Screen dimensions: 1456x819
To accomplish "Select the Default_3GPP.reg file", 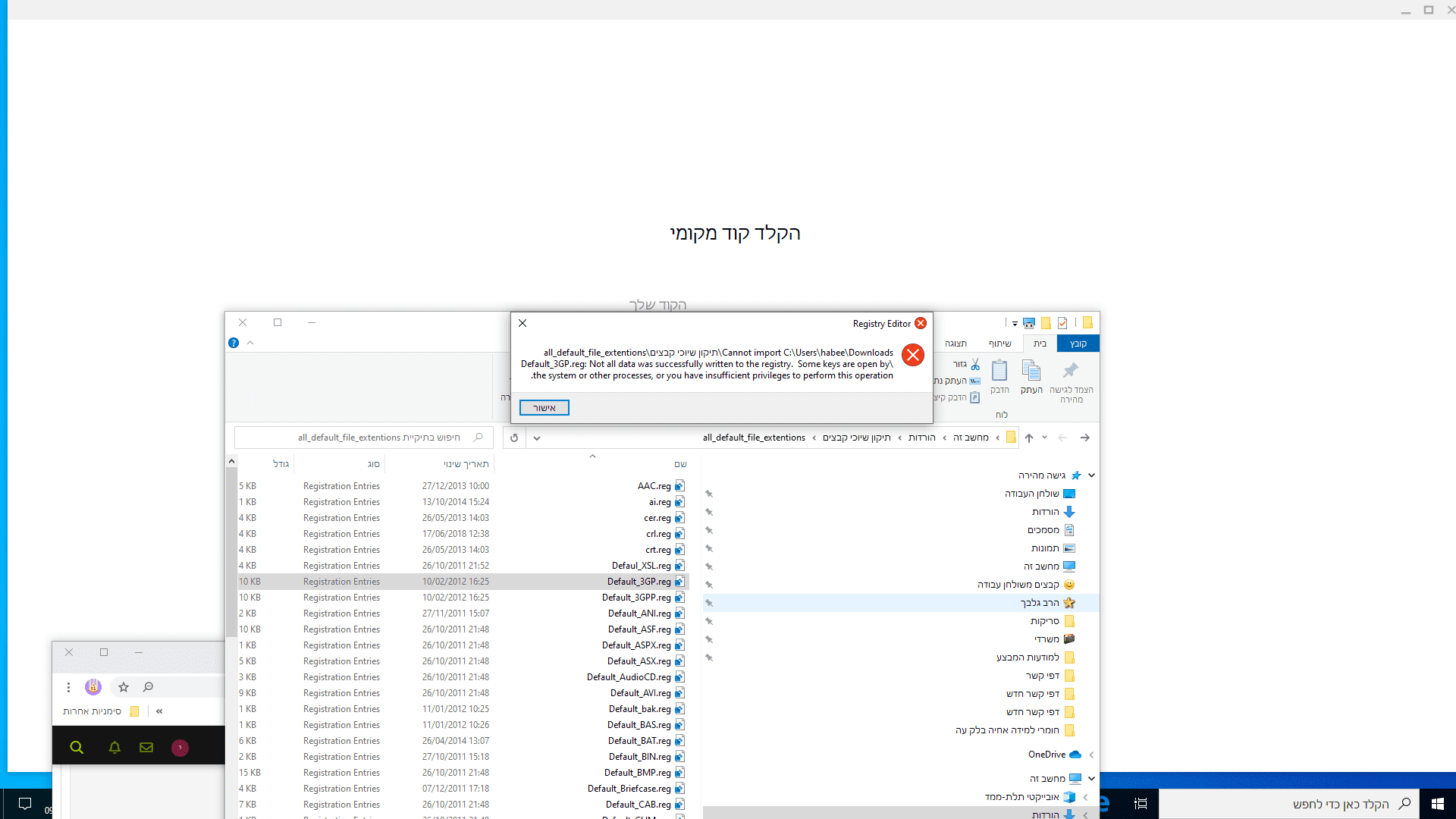I will pos(636,598).
